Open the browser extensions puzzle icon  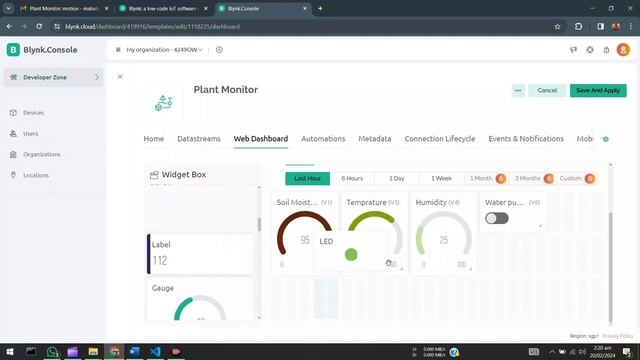click(x=578, y=27)
